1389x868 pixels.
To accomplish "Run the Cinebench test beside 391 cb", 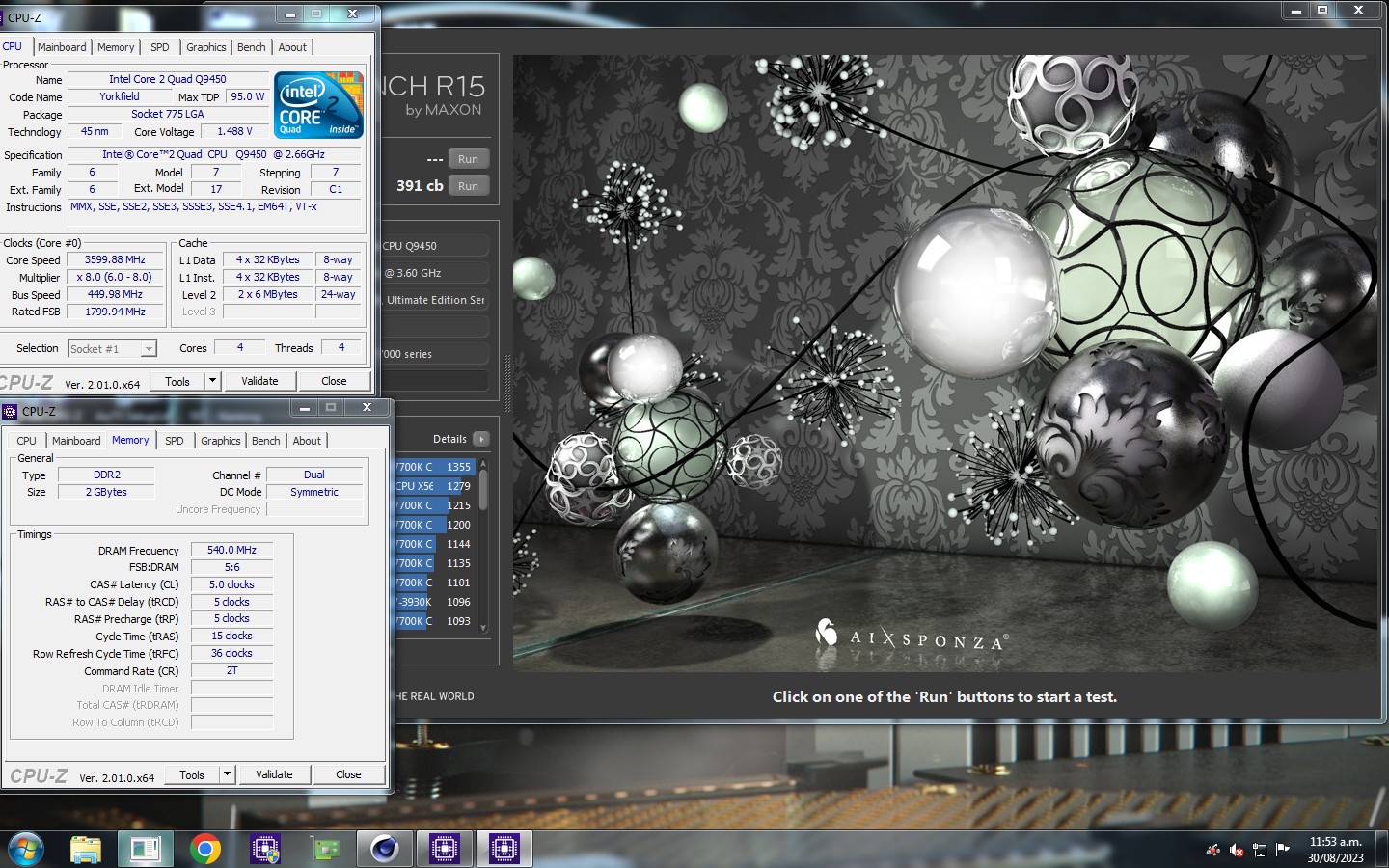I will point(469,186).
